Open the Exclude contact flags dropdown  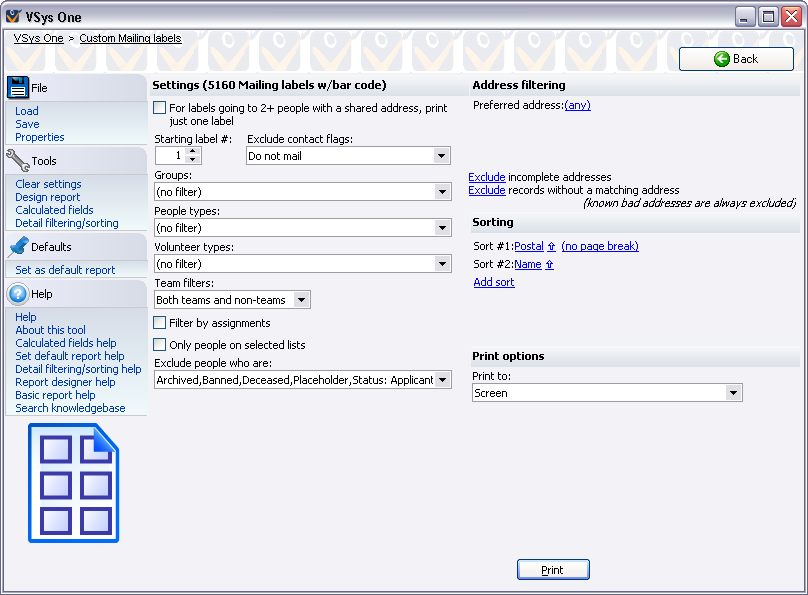click(441, 156)
